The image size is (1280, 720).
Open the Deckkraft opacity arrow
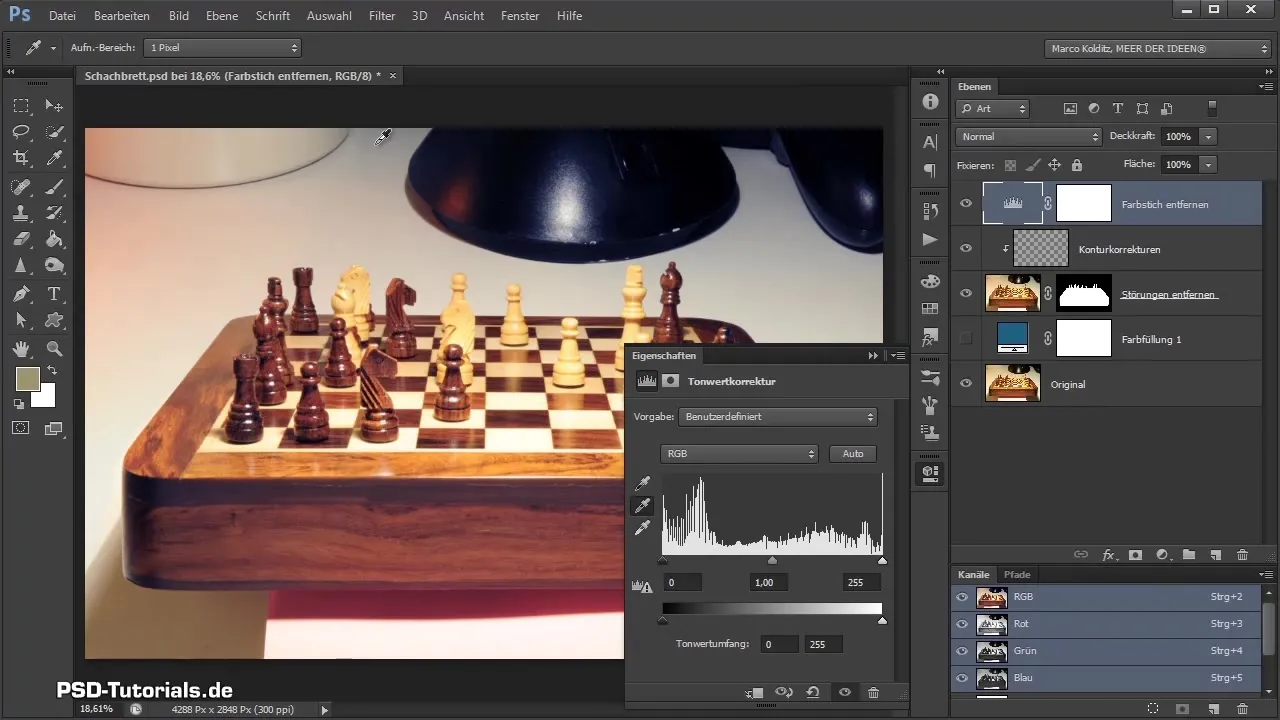(x=1209, y=136)
